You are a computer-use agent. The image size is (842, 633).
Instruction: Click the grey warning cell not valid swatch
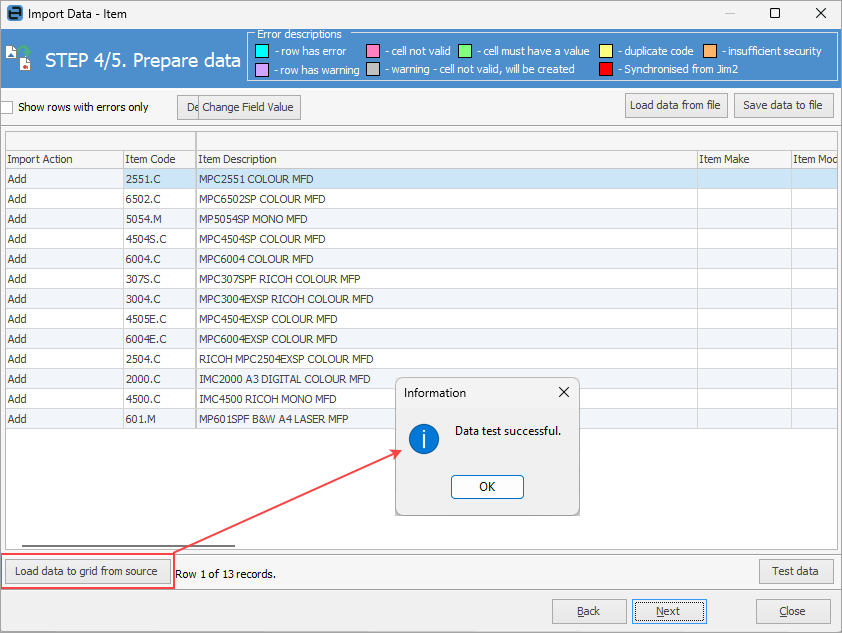click(373, 69)
